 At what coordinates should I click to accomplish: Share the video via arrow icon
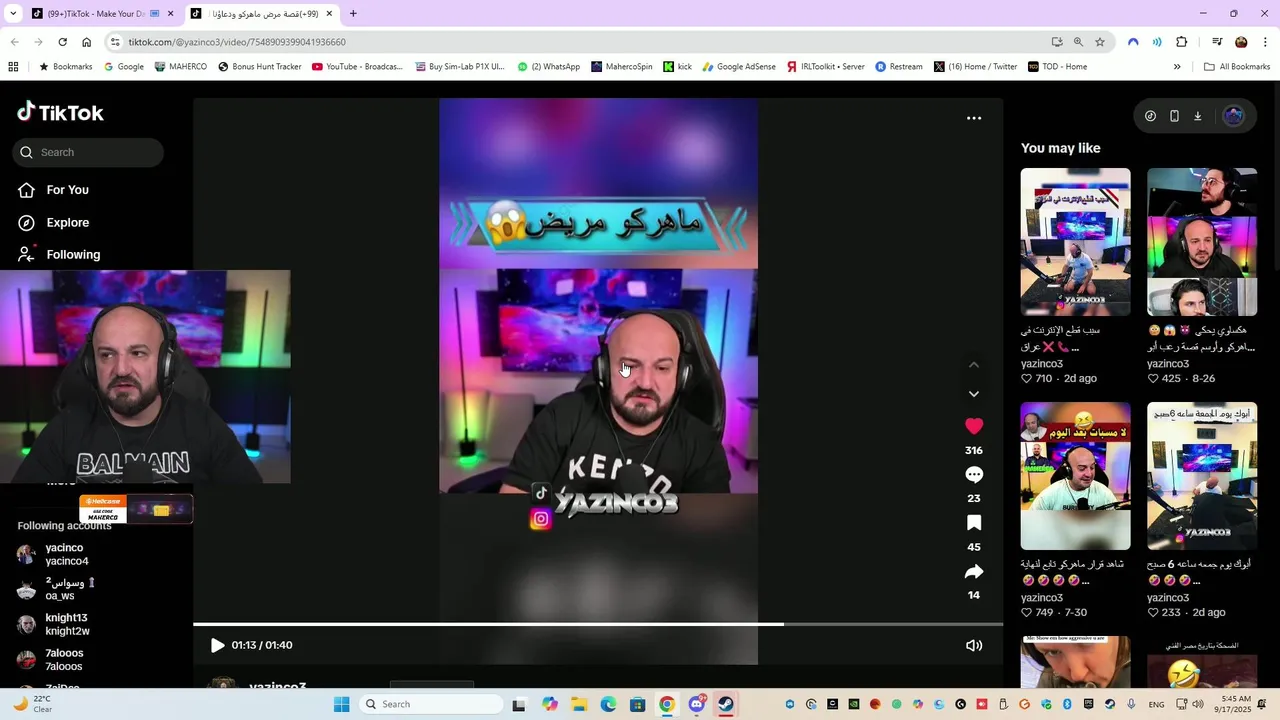pos(974,572)
